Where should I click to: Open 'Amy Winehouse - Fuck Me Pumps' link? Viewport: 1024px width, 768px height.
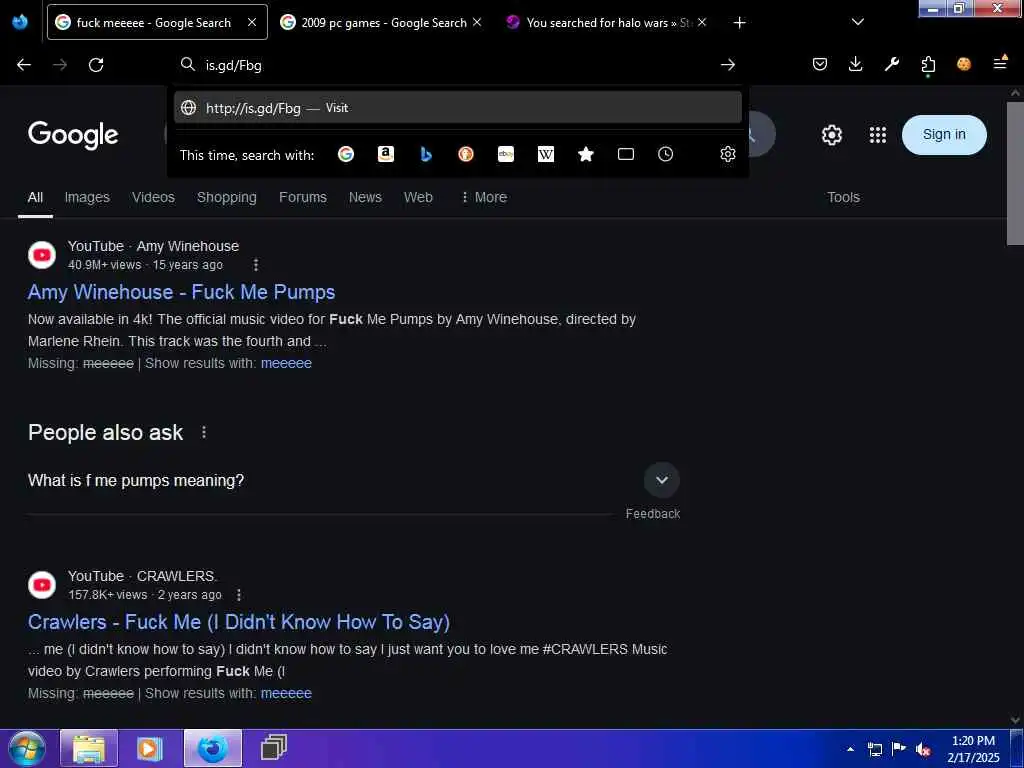(181, 292)
